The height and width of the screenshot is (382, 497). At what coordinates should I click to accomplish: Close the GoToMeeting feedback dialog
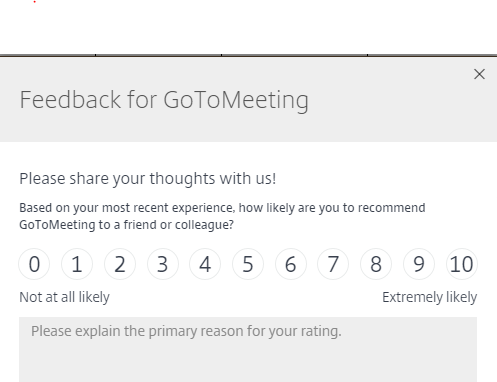479,74
